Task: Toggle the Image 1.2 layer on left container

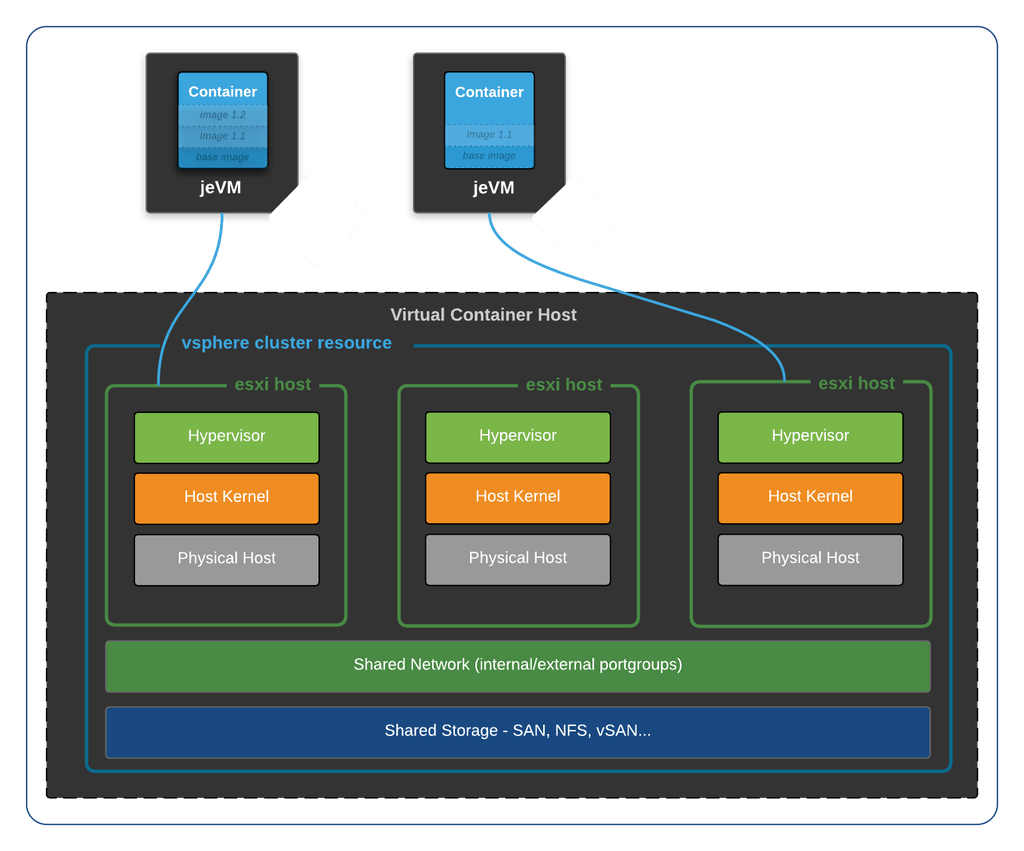Action: tap(222, 114)
